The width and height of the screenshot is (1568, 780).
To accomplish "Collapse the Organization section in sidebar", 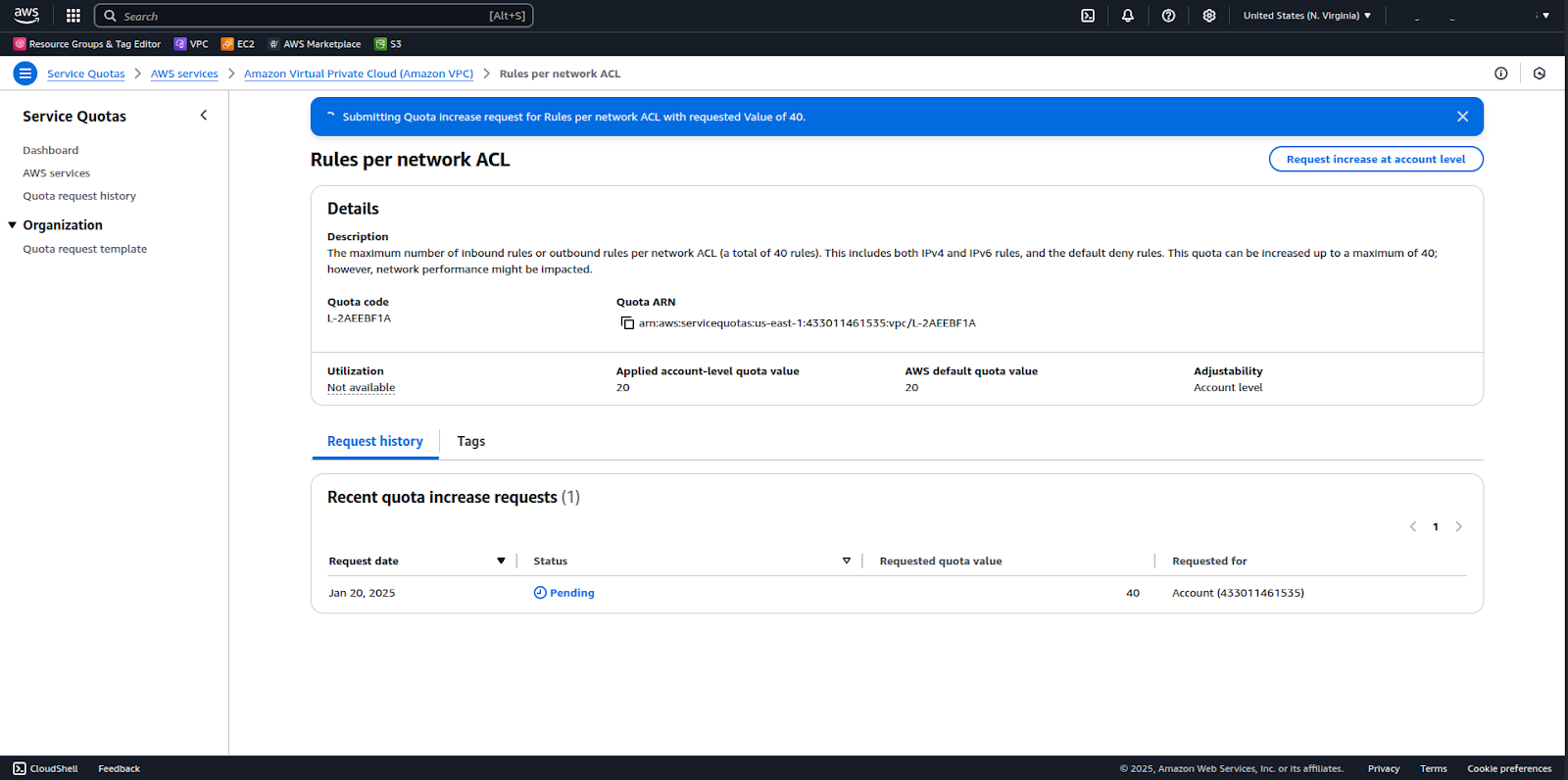I will click(x=13, y=225).
